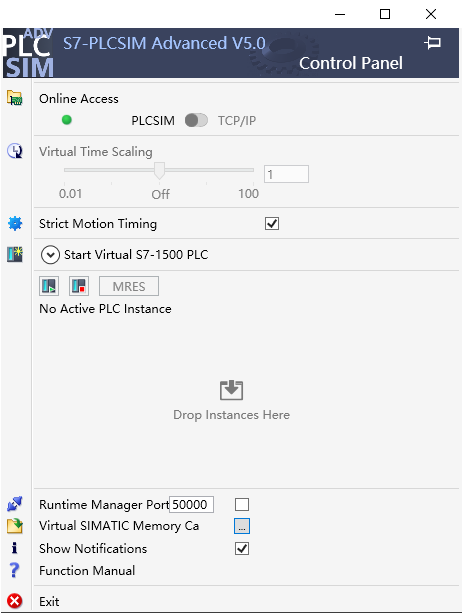Click the Start Virtual S7-1500 PLC label
This screenshot has height=614, width=462.
(136, 255)
